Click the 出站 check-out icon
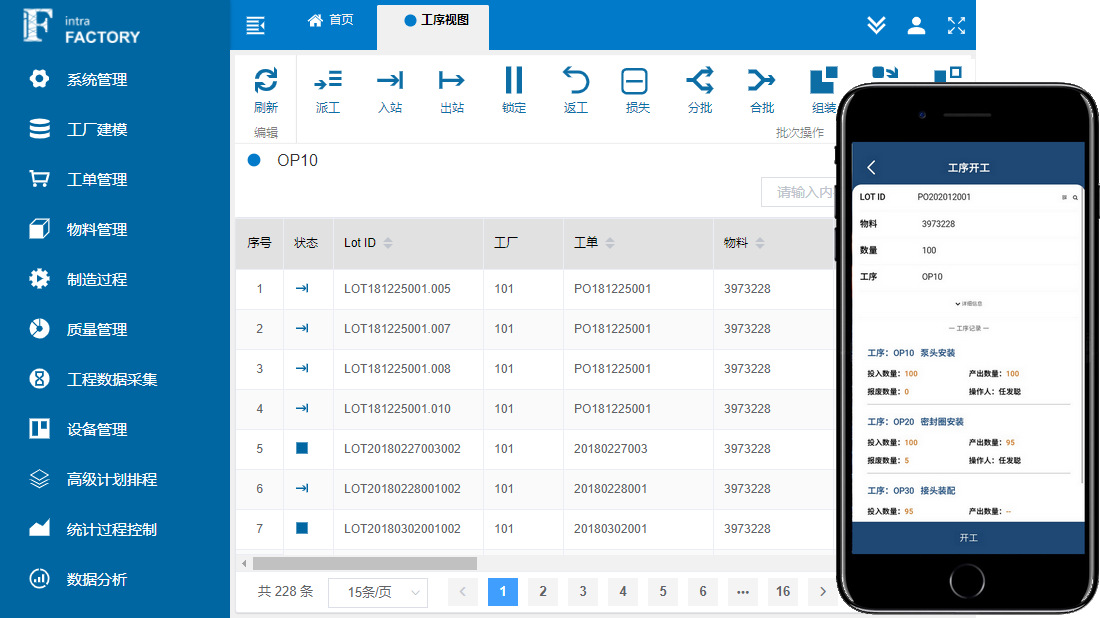1100x618 pixels. coord(452,81)
